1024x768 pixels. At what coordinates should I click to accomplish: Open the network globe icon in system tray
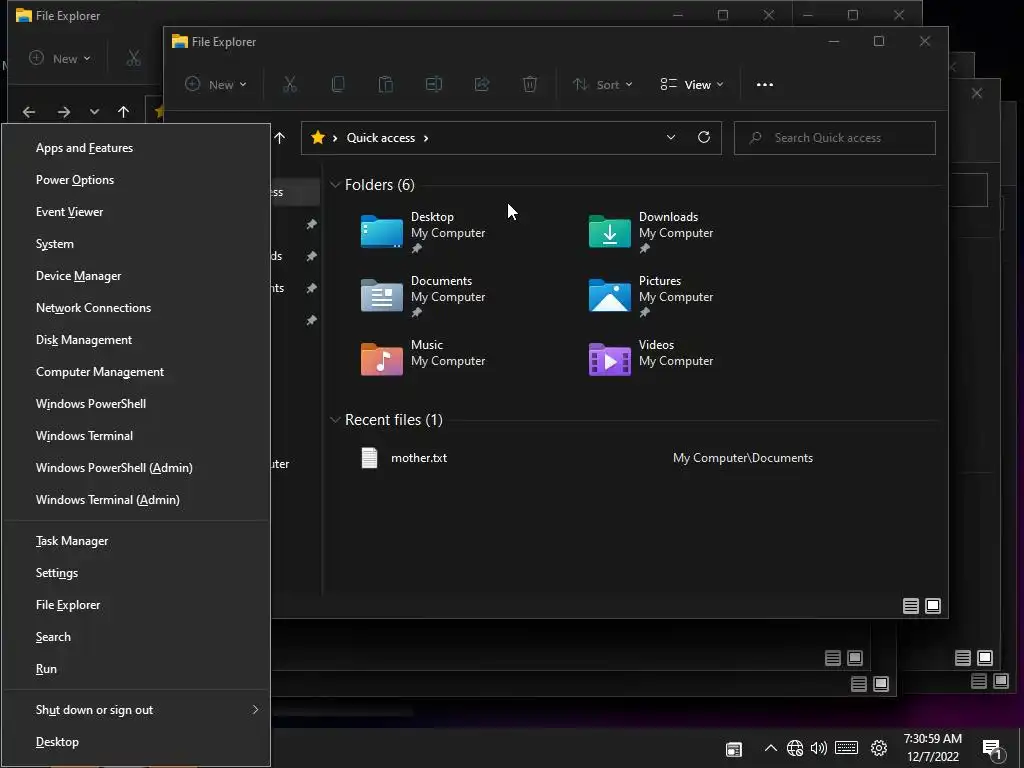[x=795, y=748]
